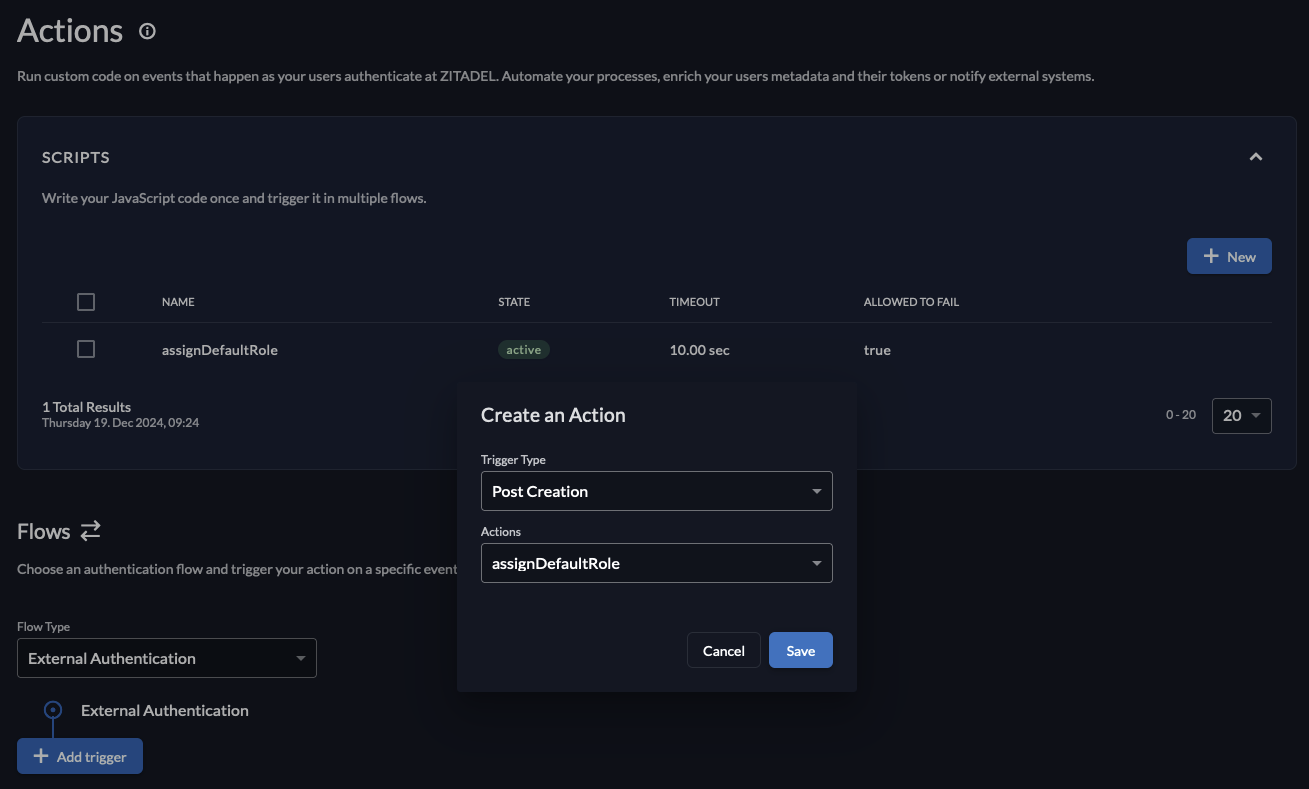Click the New button to create a script
The width and height of the screenshot is (1309, 789).
1229,256
